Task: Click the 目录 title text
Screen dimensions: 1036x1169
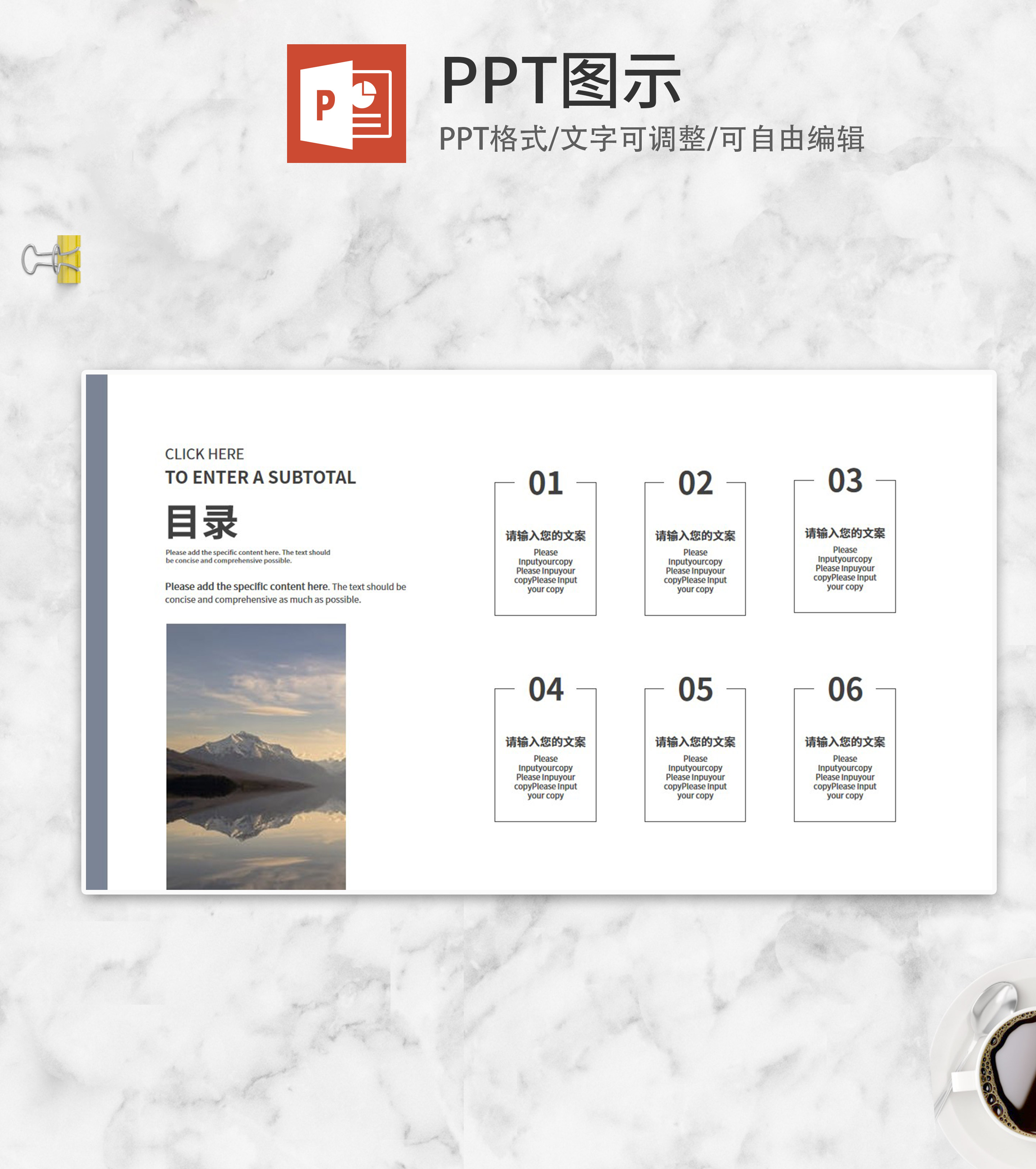Action: point(201,522)
